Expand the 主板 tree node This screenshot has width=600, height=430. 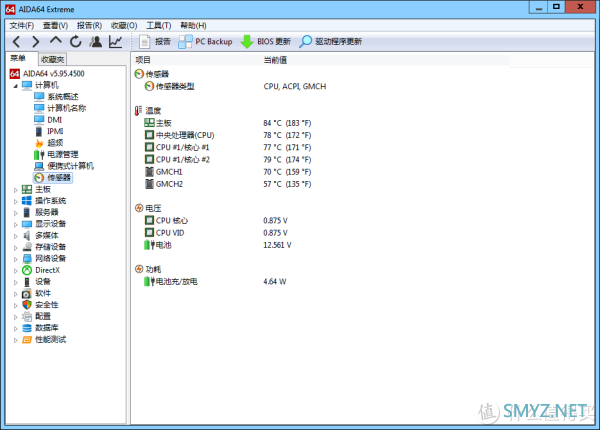pyautogui.click(x=15, y=190)
